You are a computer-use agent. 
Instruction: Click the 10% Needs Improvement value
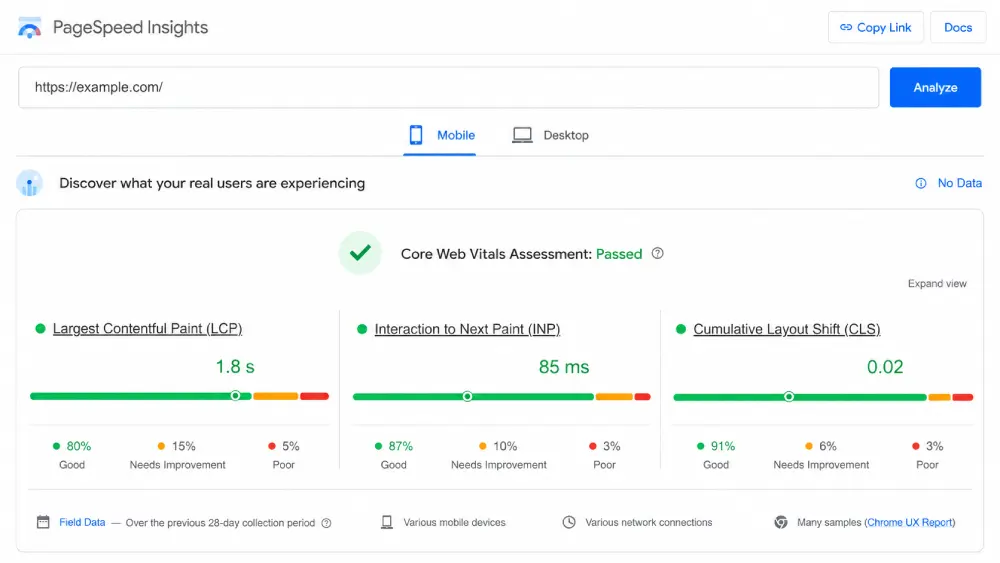coord(505,446)
